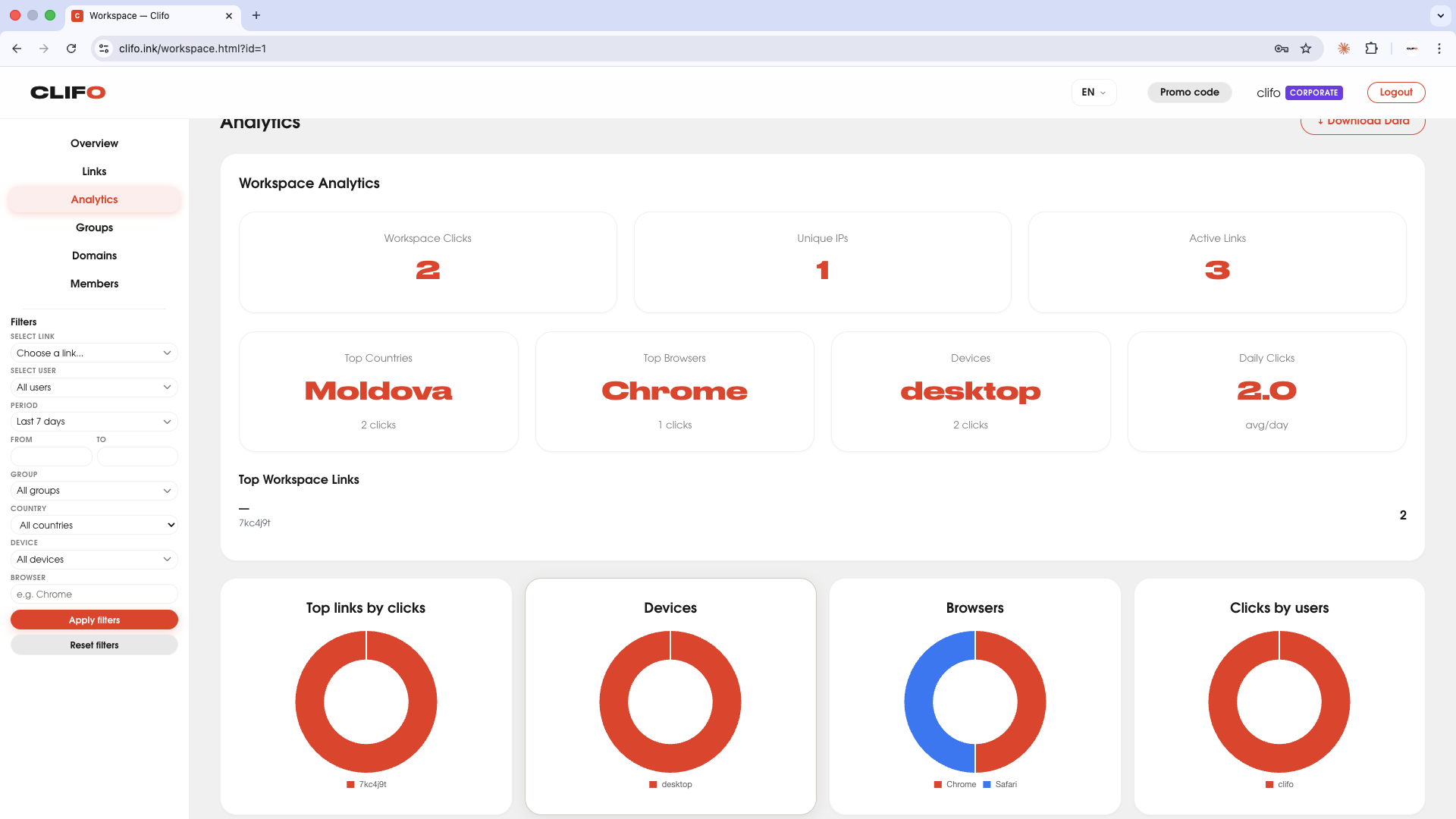The height and width of the screenshot is (819, 1456).
Task: Bookmark page with star icon
Action: point(1306,49)
